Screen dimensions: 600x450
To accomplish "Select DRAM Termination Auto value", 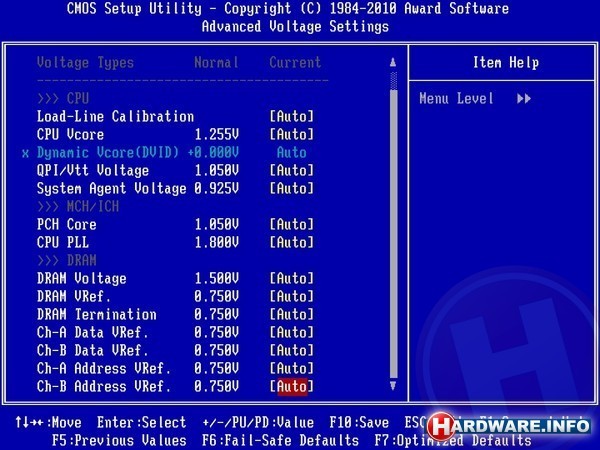I will point(292,314).
